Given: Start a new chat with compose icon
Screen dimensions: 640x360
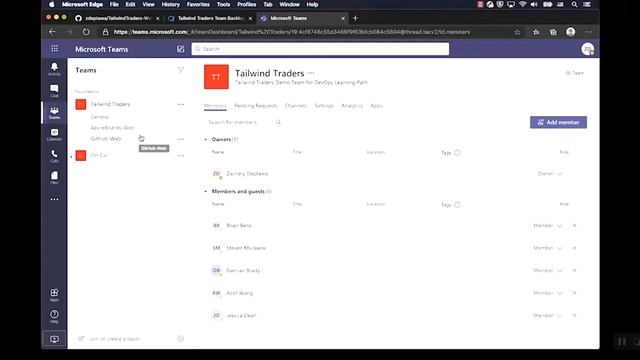Looking at the screenshot, I should tap(180, 49).
